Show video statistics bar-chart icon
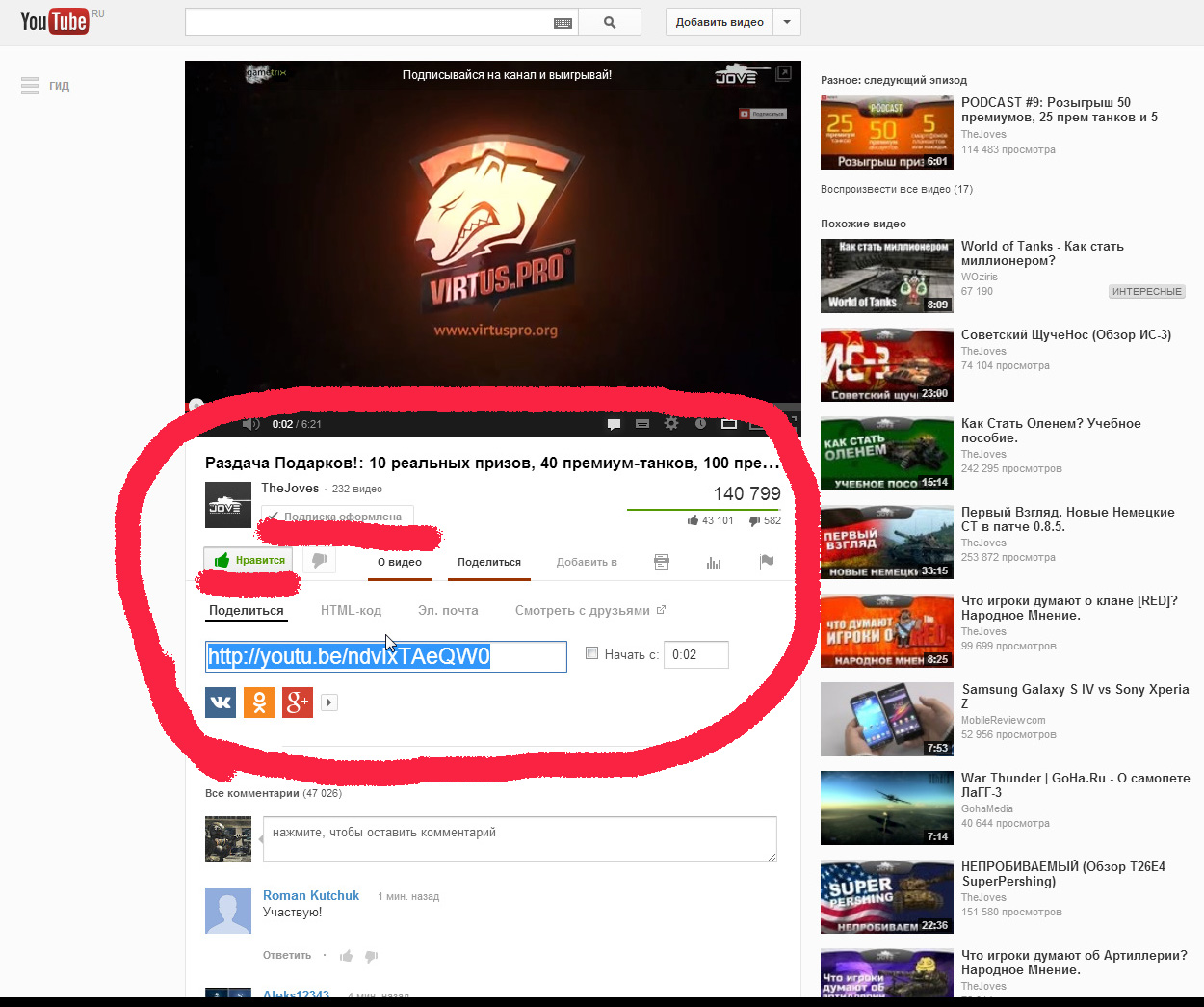This screenshot has height=1007, width=1204. point(714,562)
